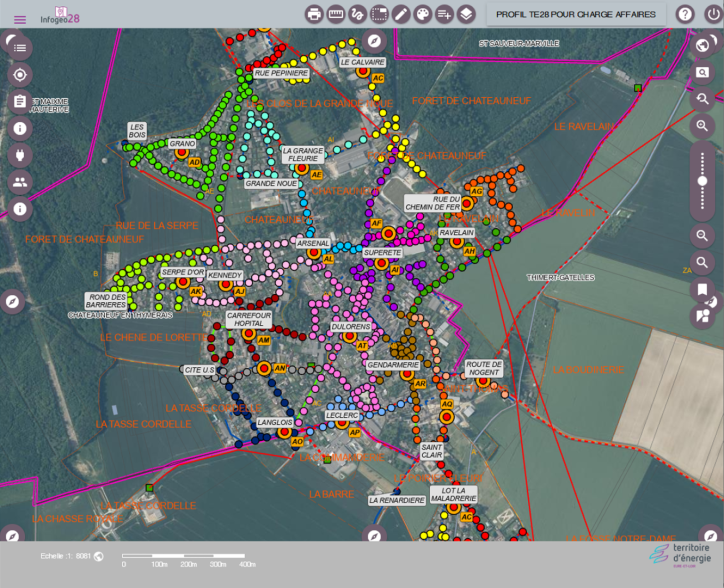
Task: Click the help question mark icon
Action: (x=685, y=14)
